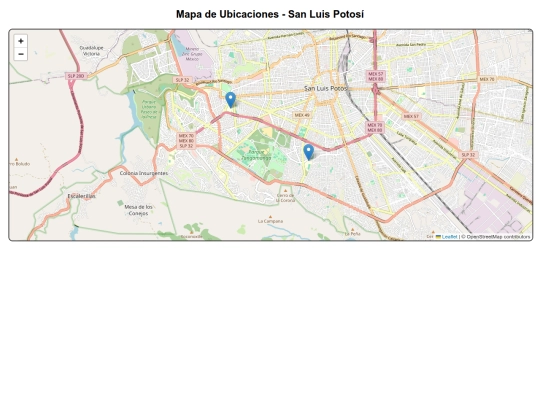Image resolution: width=540 pixels, height=405 pixels.
Task: Zoom out of the map with minus button
Action: point(21,54)
